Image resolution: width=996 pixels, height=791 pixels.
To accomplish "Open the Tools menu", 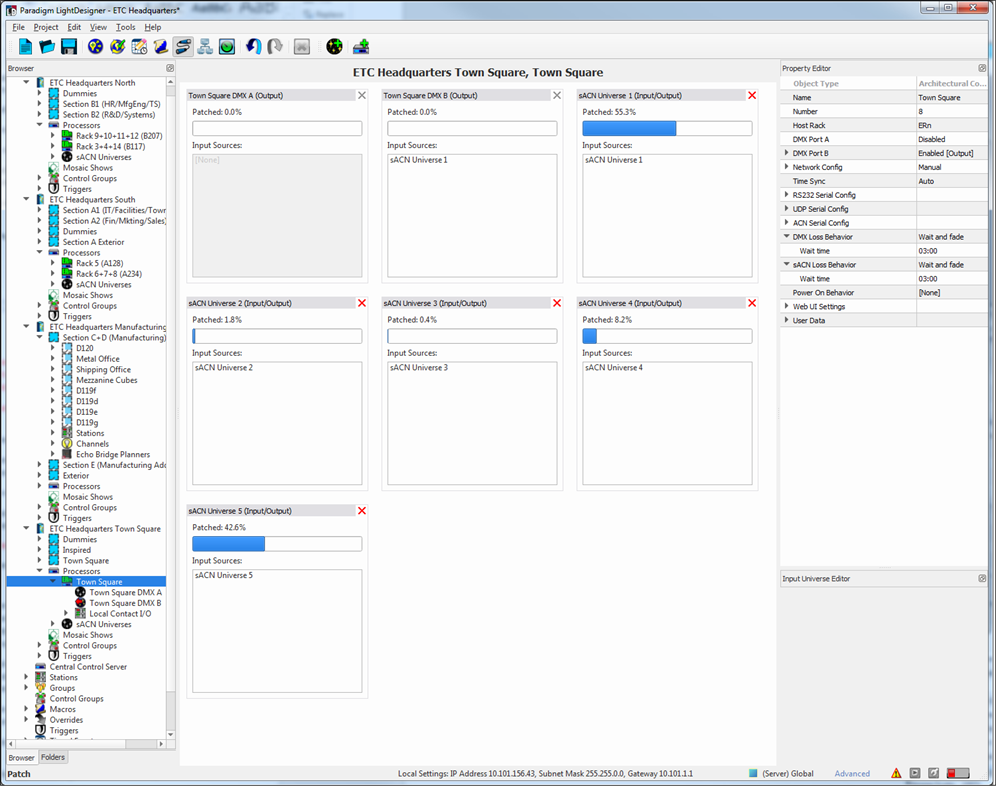I will pos(125,27).
